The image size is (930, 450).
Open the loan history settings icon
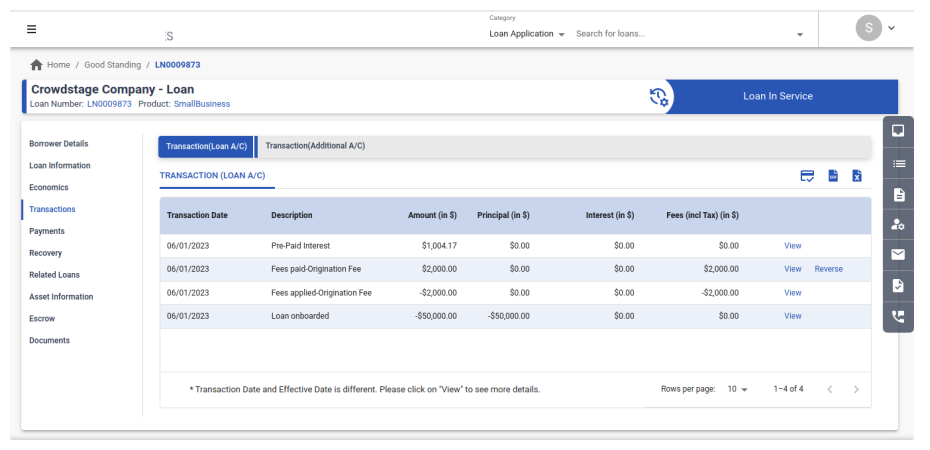coord(660,97)
